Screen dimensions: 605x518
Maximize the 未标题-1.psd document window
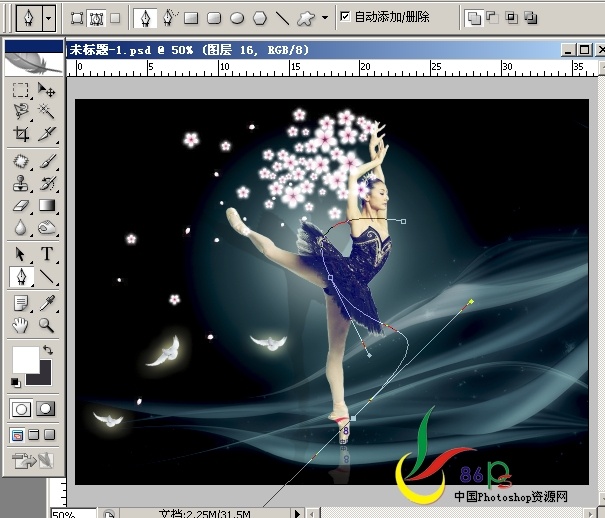click(584, 50)
